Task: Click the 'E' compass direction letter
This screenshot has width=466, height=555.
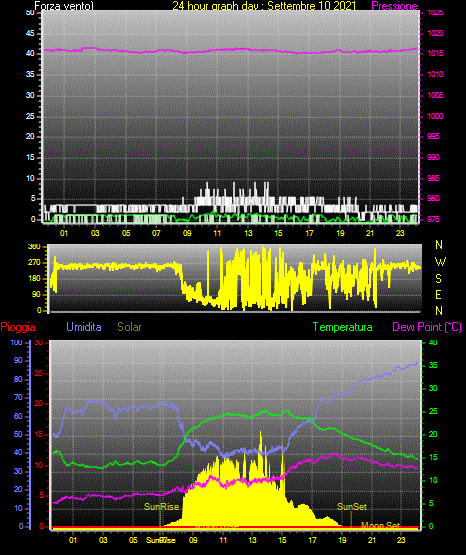Action: pyautogui.click(x=438, y=295)
